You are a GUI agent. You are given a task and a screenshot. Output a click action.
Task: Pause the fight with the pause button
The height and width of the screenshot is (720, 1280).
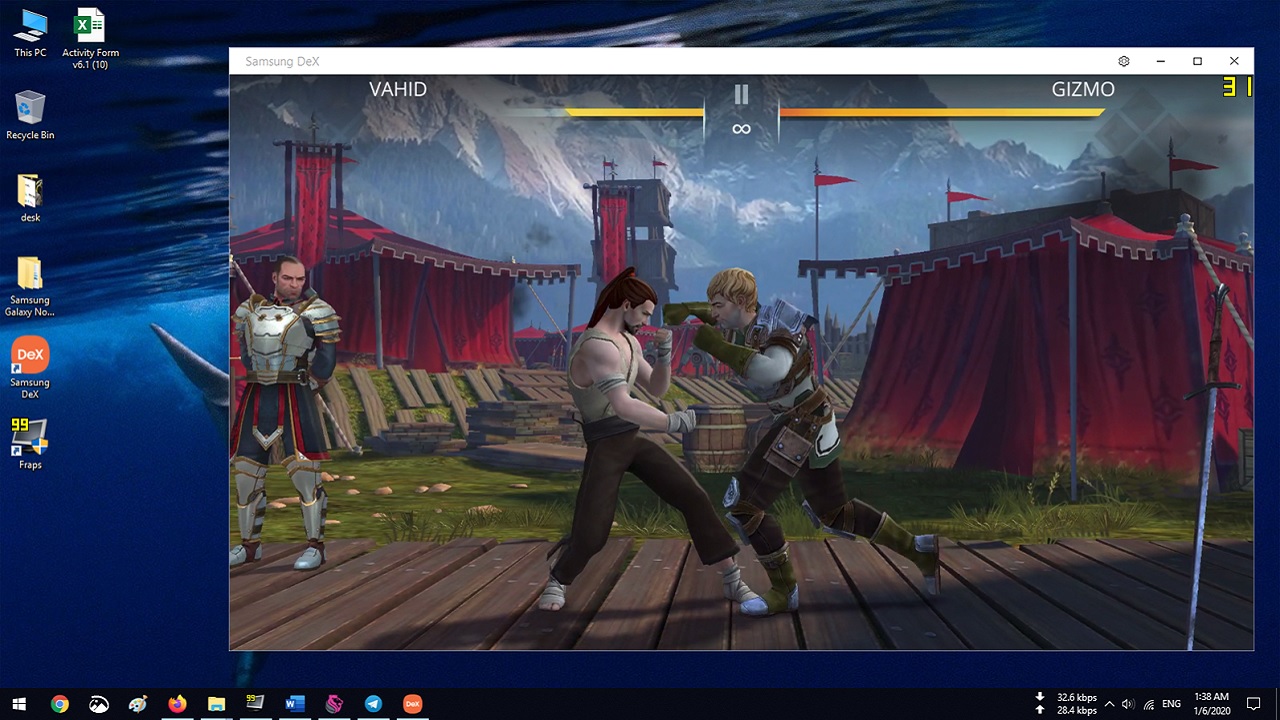pos(741,94)
